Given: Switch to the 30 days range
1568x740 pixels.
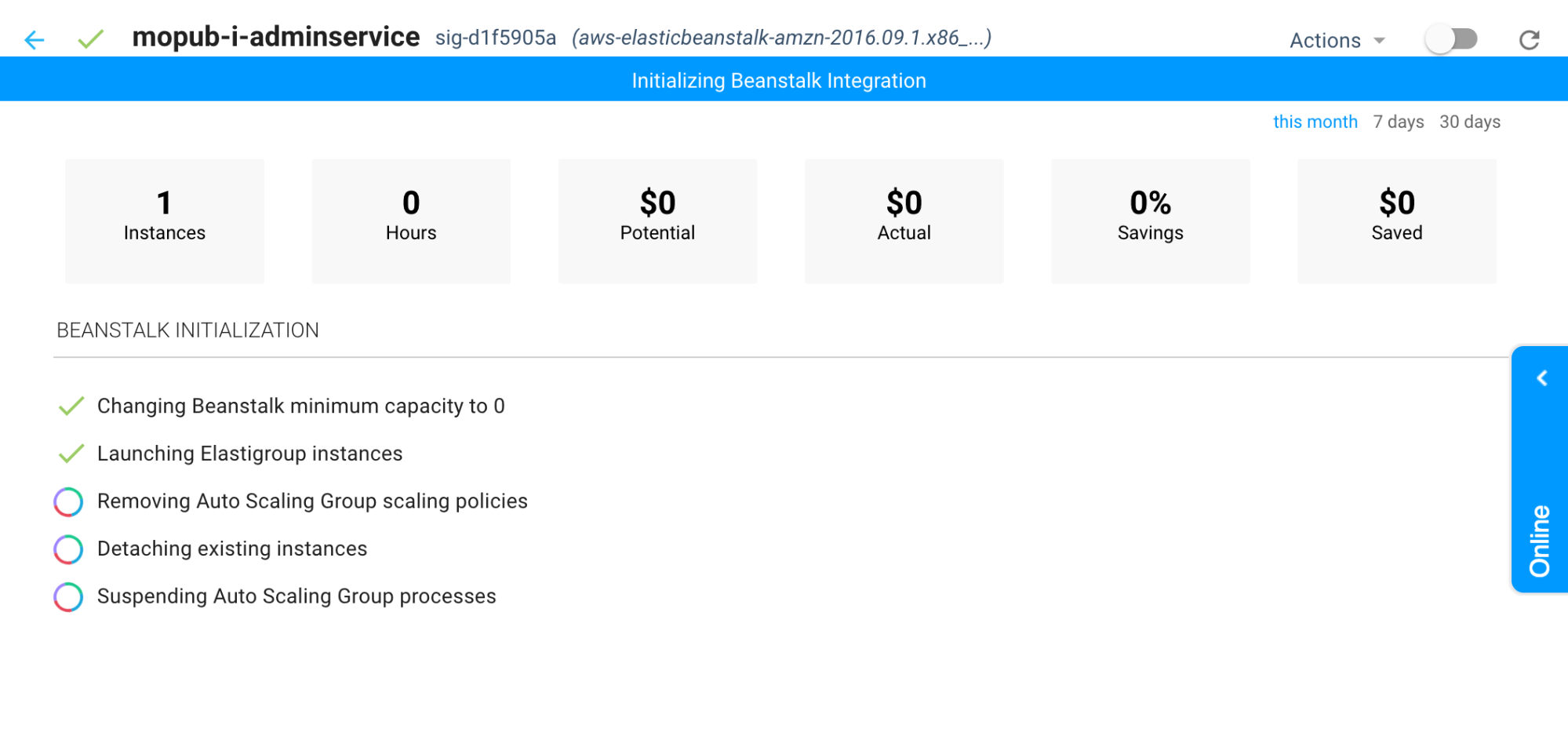Looking at the screenshot, I should pos(1469,122).
